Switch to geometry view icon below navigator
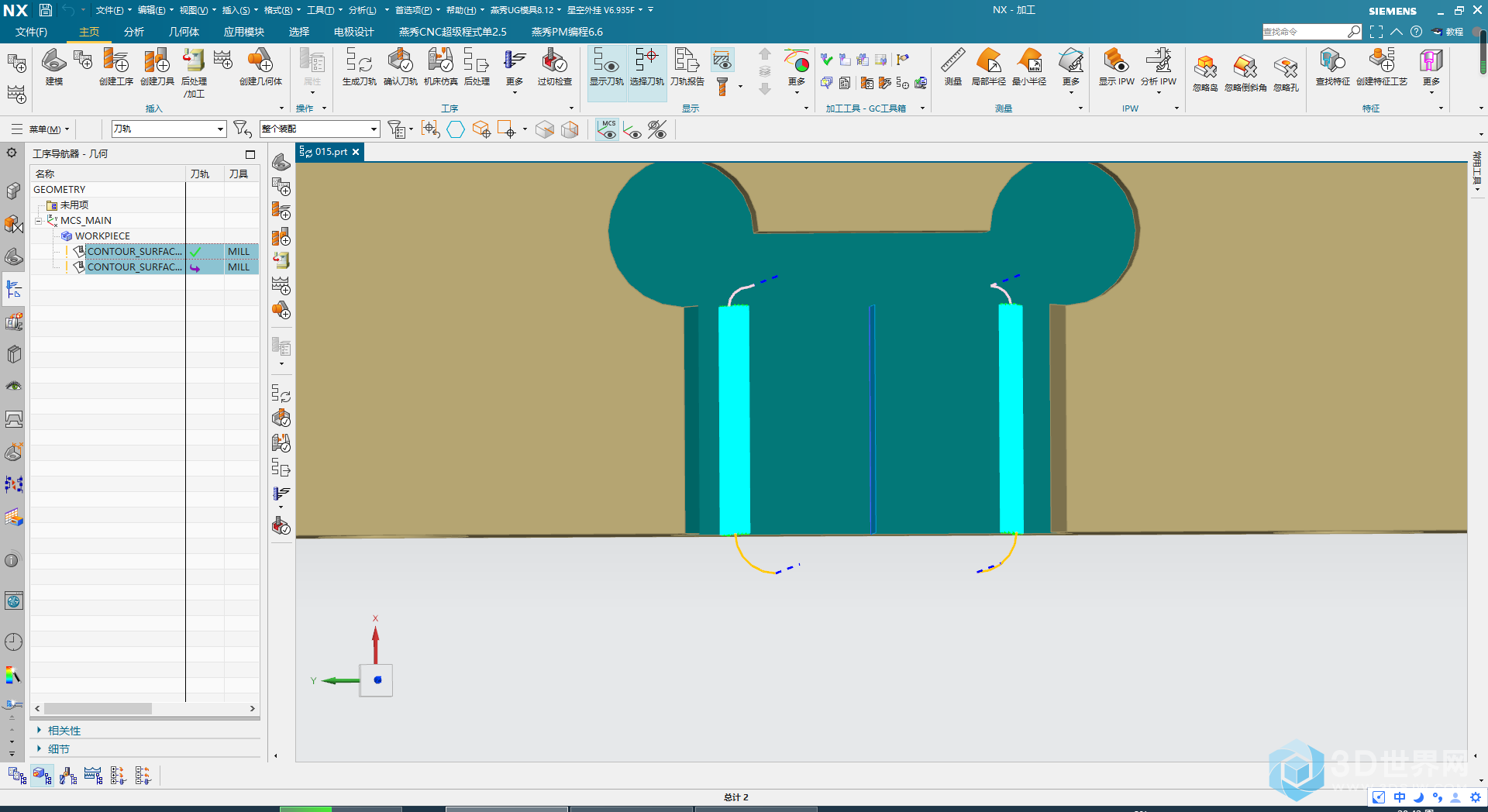The height and width of the screenshot is (812, 1488). click(43, 775)
